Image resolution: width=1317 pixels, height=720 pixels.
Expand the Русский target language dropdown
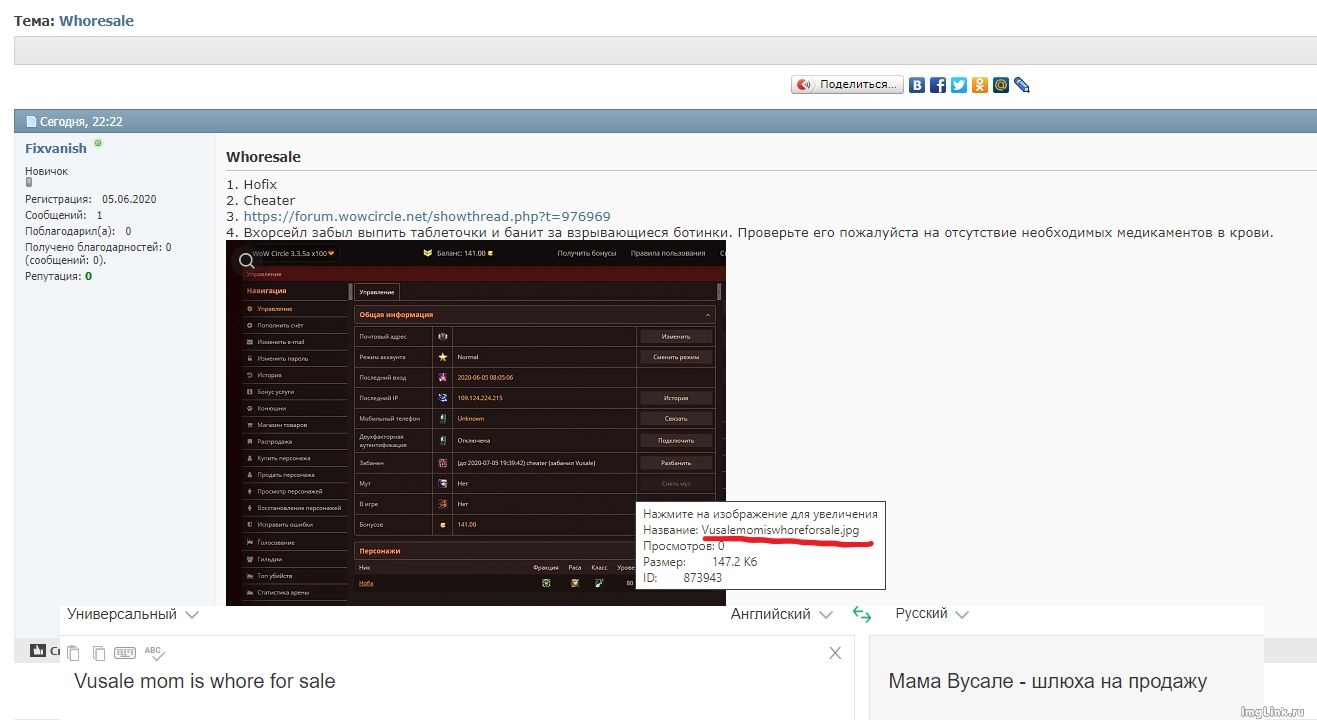point(932,614)
